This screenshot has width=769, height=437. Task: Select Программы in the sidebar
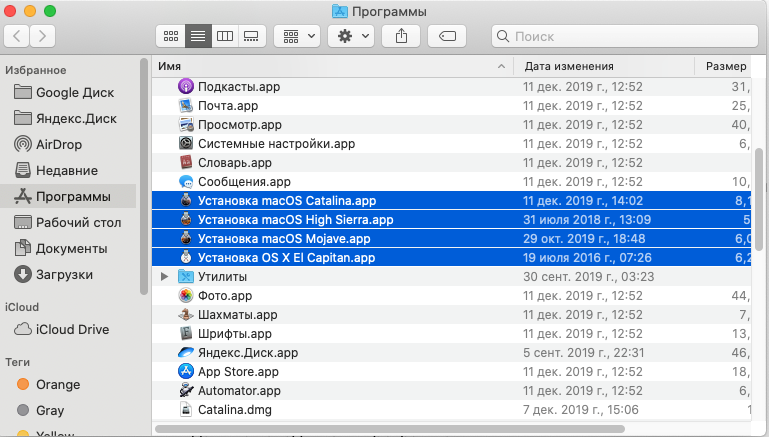tap(69, 196)
